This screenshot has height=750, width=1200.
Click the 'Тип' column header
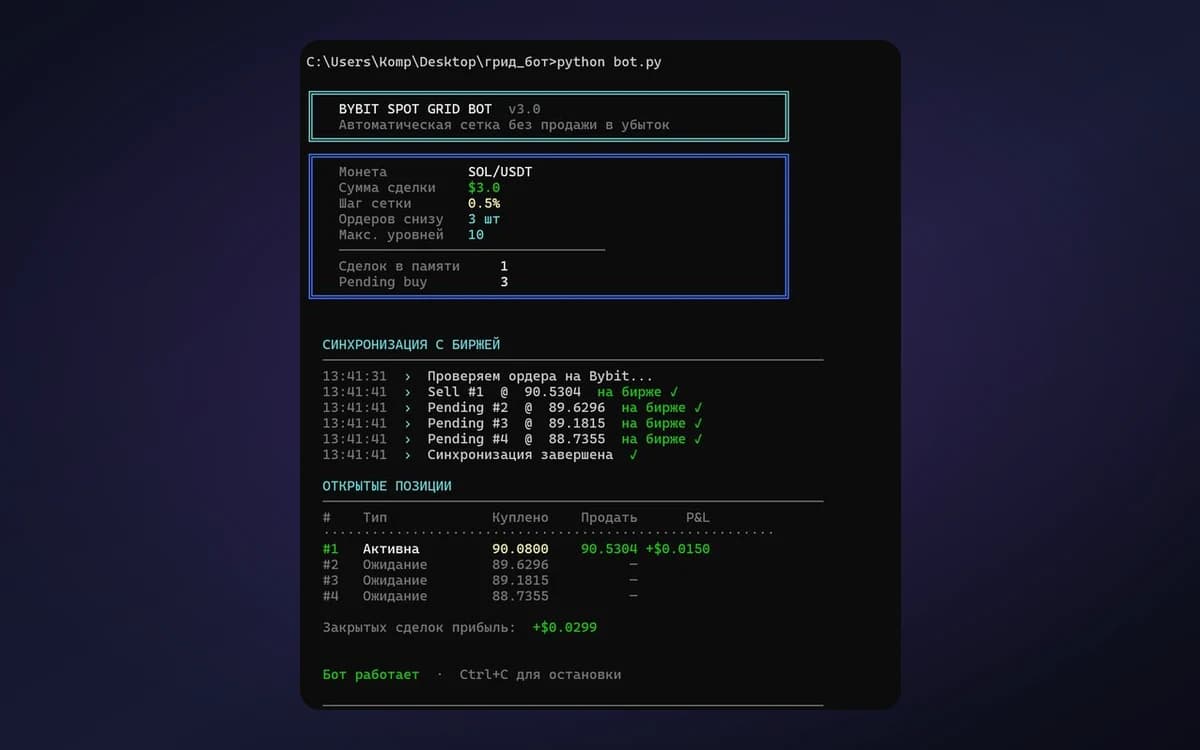375,518
